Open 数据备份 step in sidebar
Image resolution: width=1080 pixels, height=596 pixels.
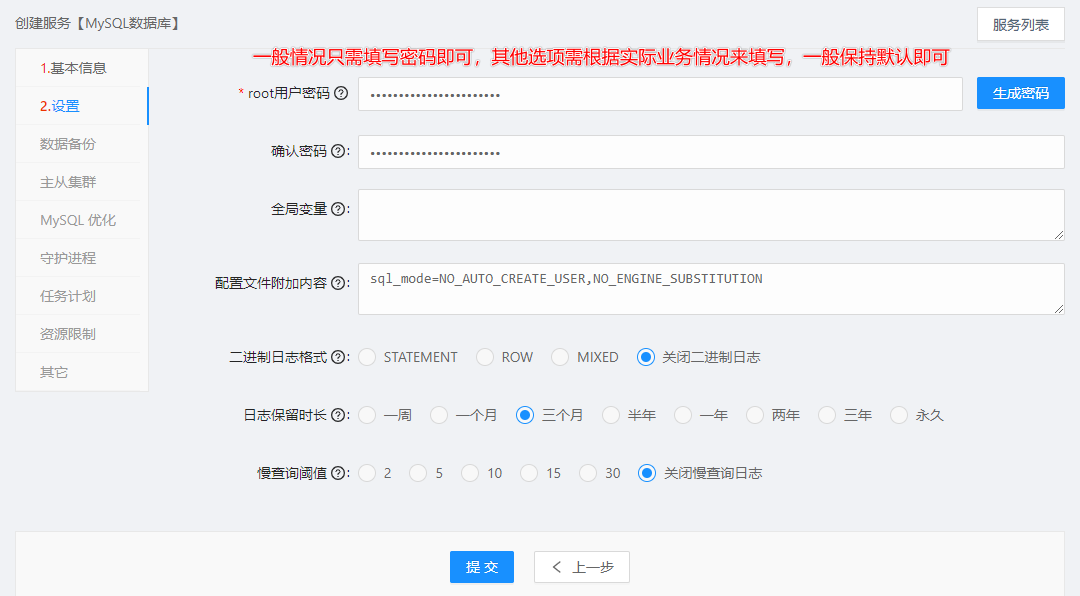[x=68, y=144]
